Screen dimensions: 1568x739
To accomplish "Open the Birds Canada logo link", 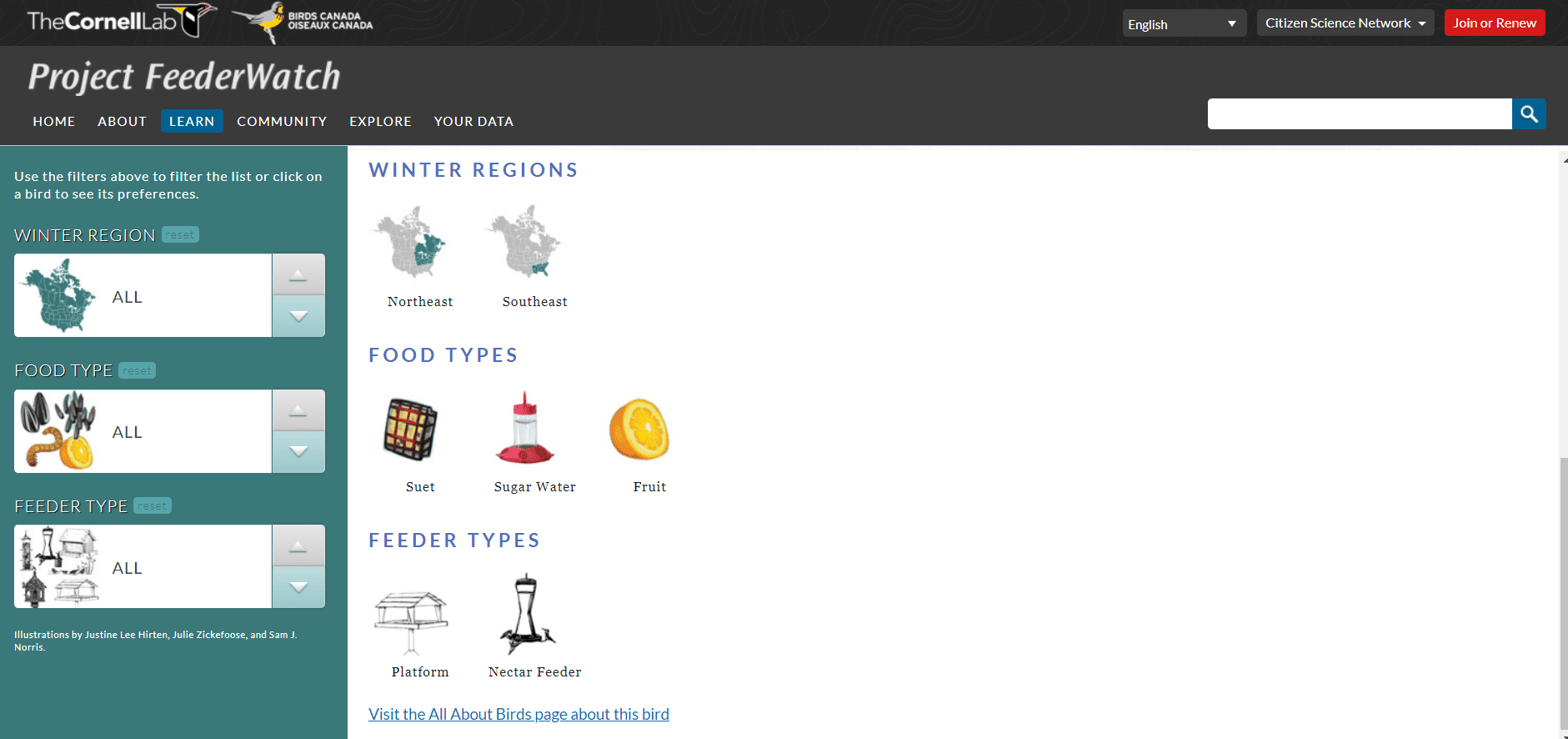I will [302, 22].
